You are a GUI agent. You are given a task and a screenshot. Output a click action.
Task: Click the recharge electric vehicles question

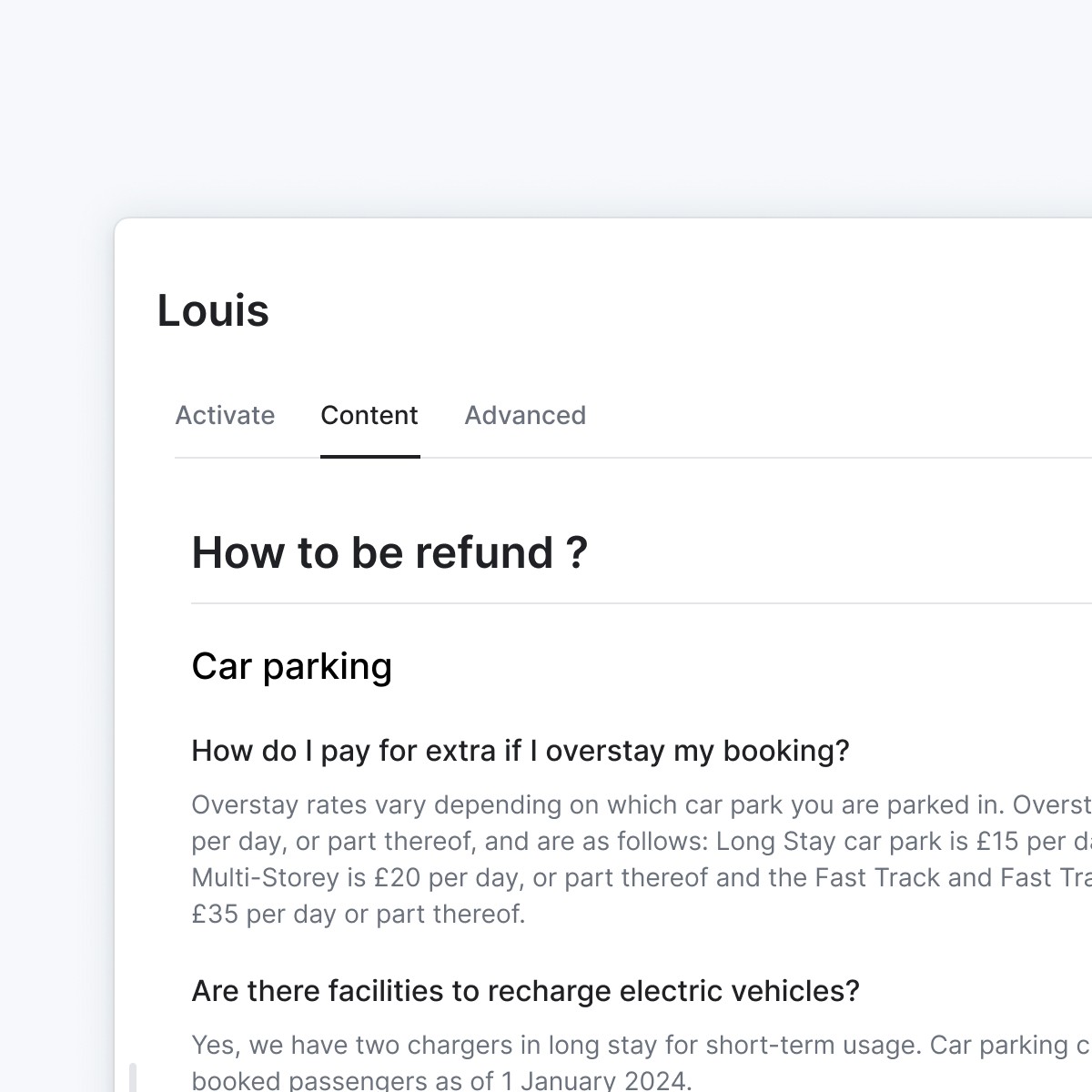525,991
